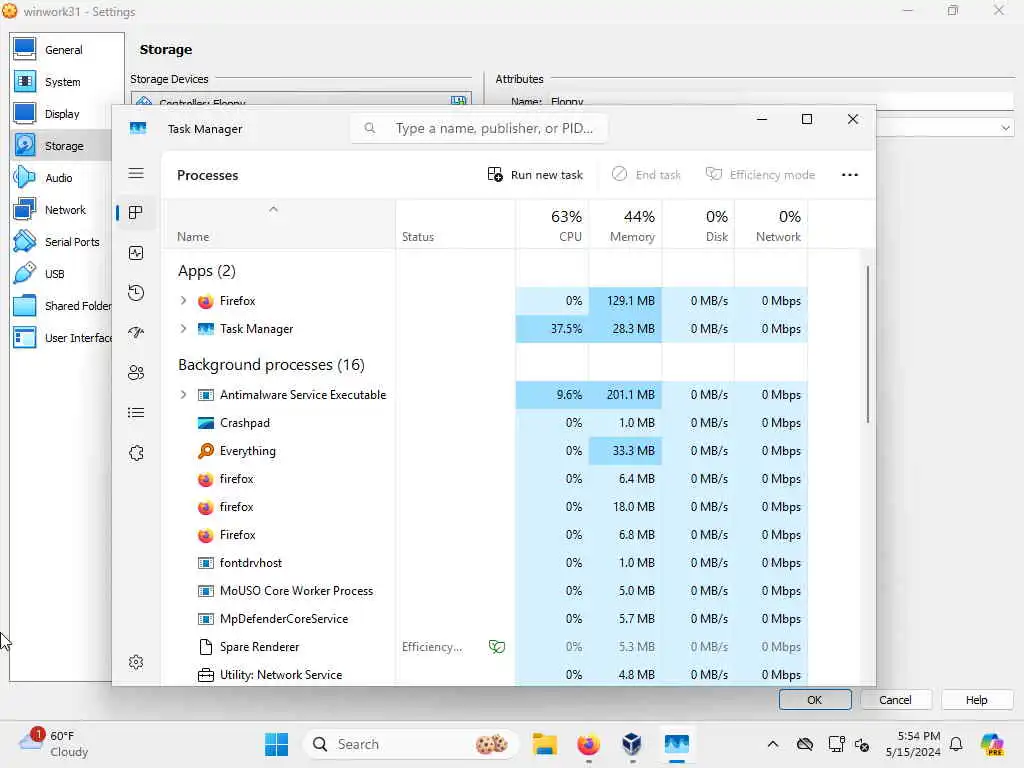The height and width of the screenshot is (768, 1024).
Task: Open USB section in VirtualBox Settings
Action: click(61, 274)
